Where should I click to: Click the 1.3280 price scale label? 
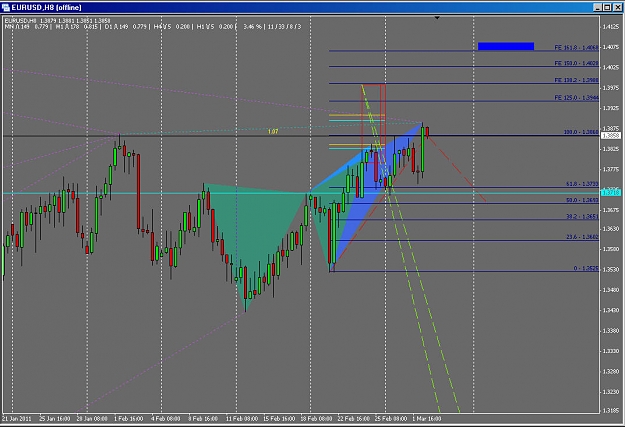pos(611,371)
